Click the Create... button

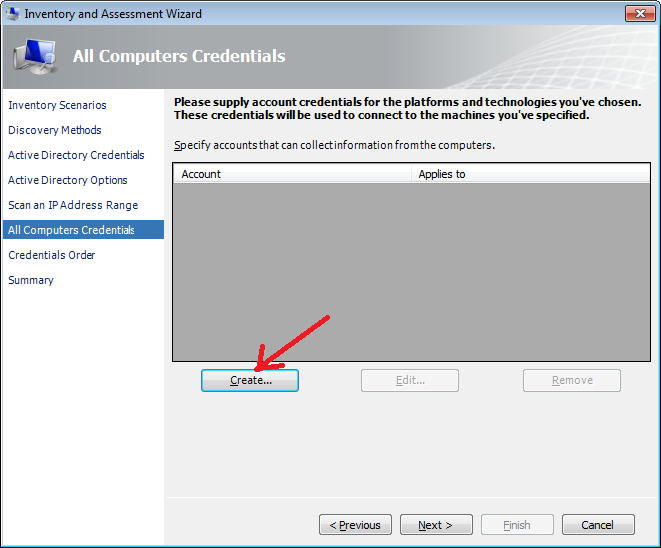(250, 380)
